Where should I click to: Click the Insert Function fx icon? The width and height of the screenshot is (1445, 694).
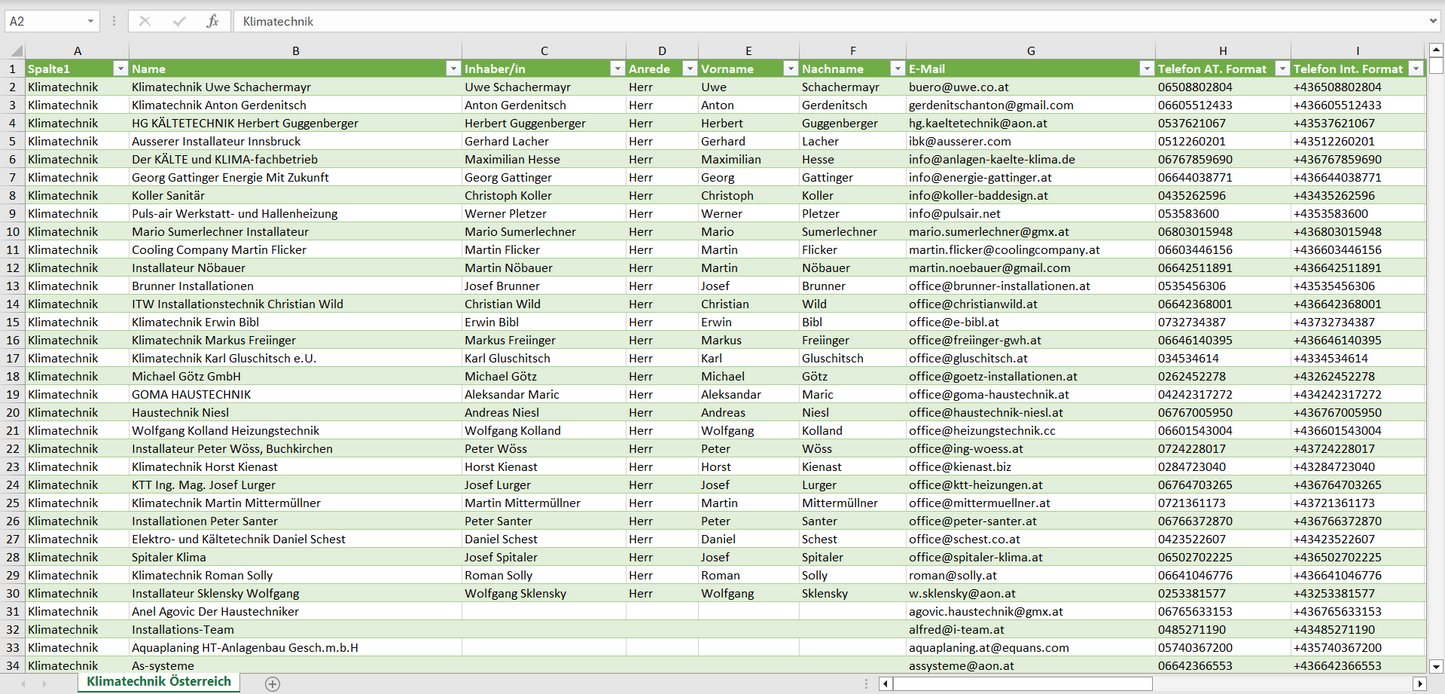pos(212,21)
